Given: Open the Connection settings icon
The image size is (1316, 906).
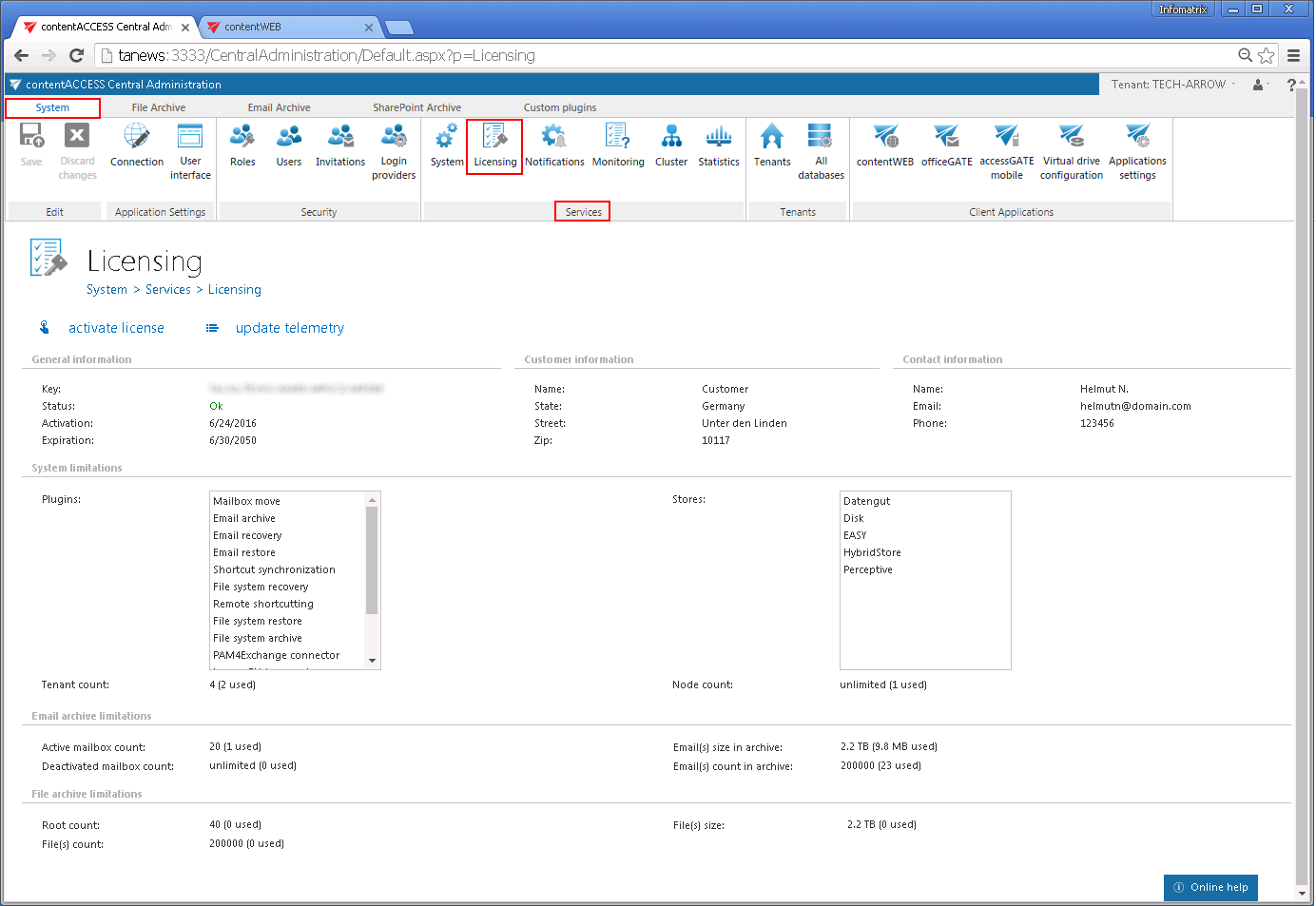Looking at the screenshot, I should (137, 145).
